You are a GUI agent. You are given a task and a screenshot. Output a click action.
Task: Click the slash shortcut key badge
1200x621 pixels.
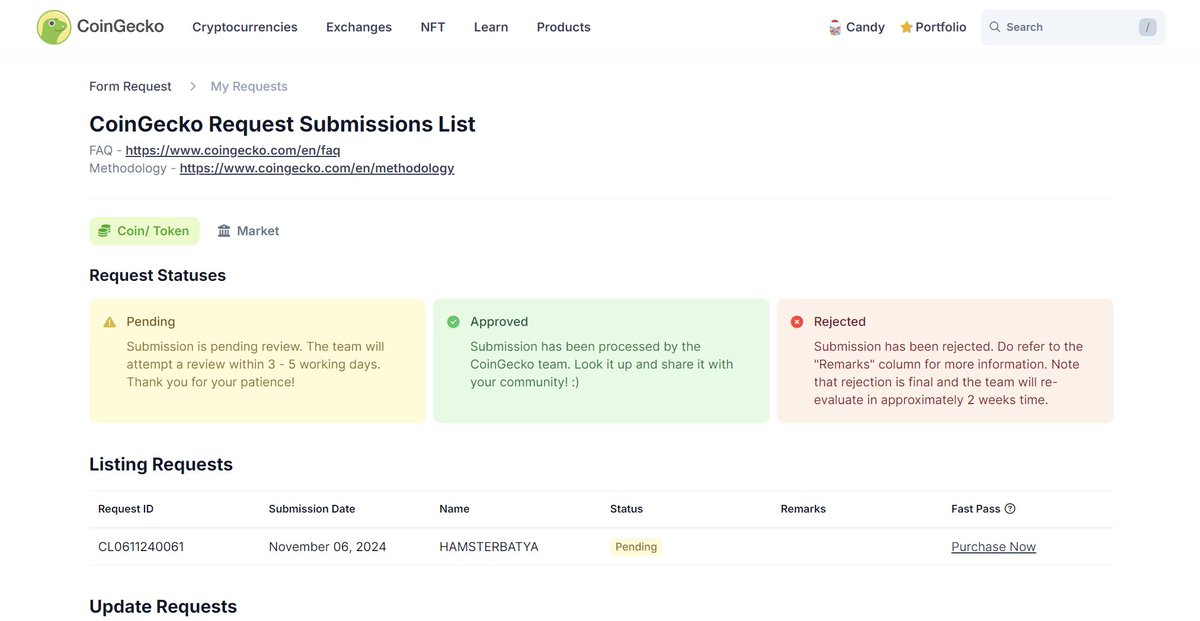tap(1147, 27)
